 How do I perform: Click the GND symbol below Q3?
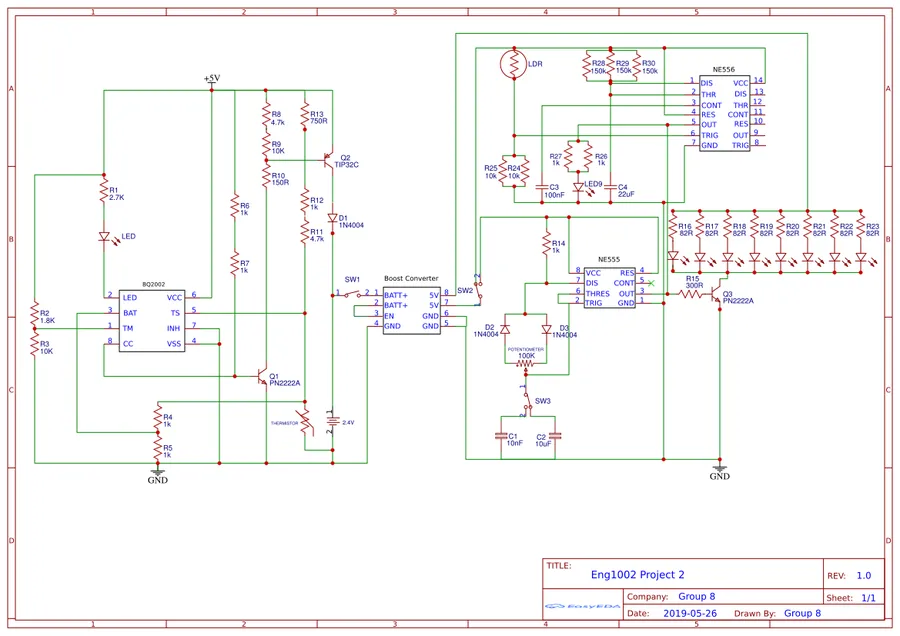point(719,472)
